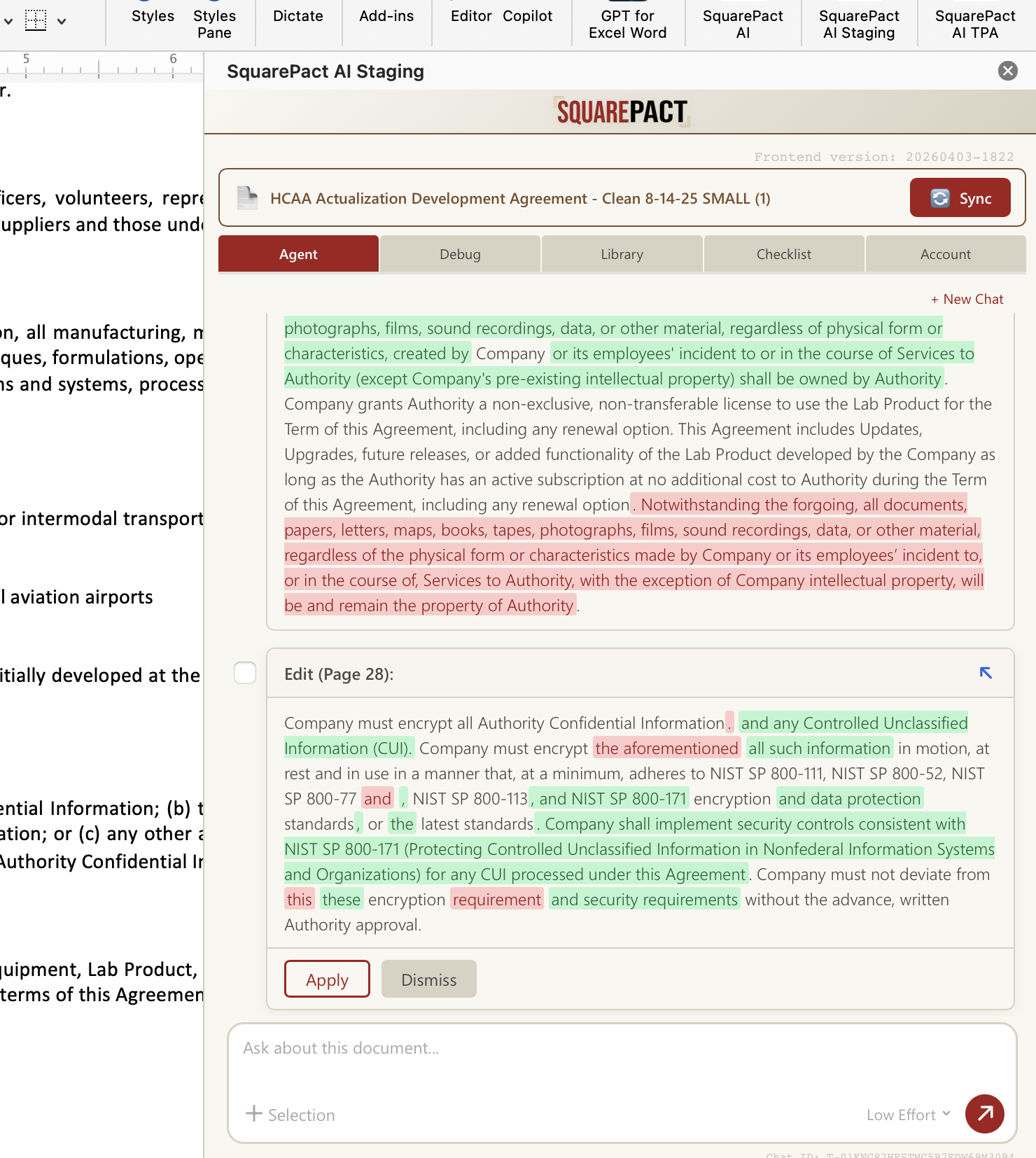Click the SquarePact logo banner
The height and width of the screenshot is (1158, 1036).
tap(622, 111)
